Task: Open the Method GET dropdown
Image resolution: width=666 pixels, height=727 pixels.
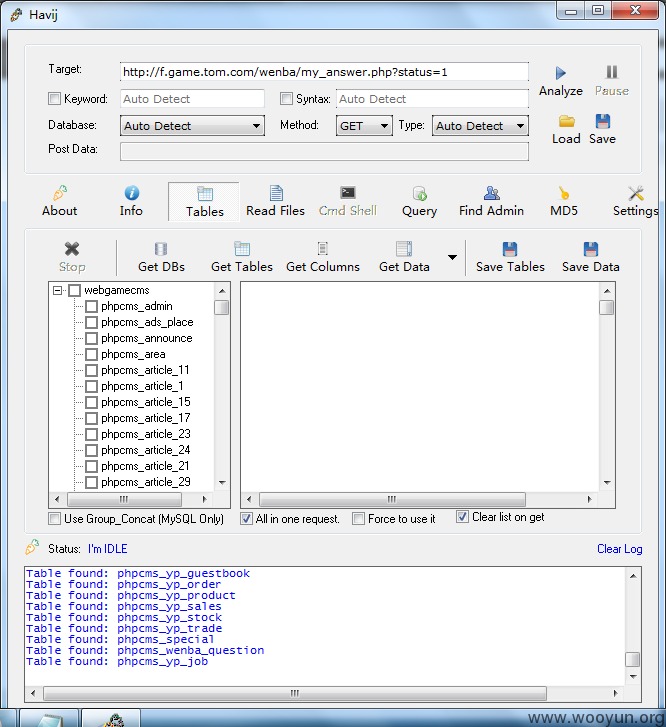Action: 364,126
